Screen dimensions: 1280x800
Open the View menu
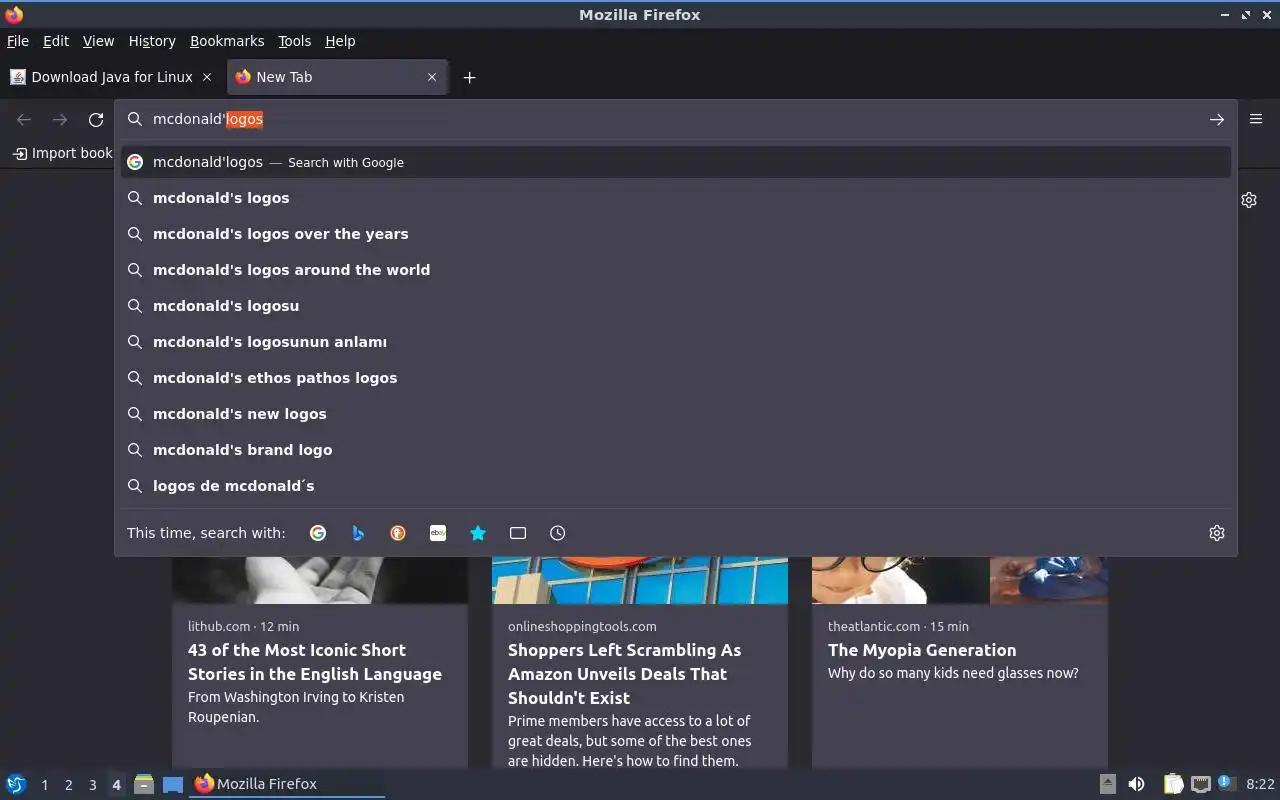[98, 41]
